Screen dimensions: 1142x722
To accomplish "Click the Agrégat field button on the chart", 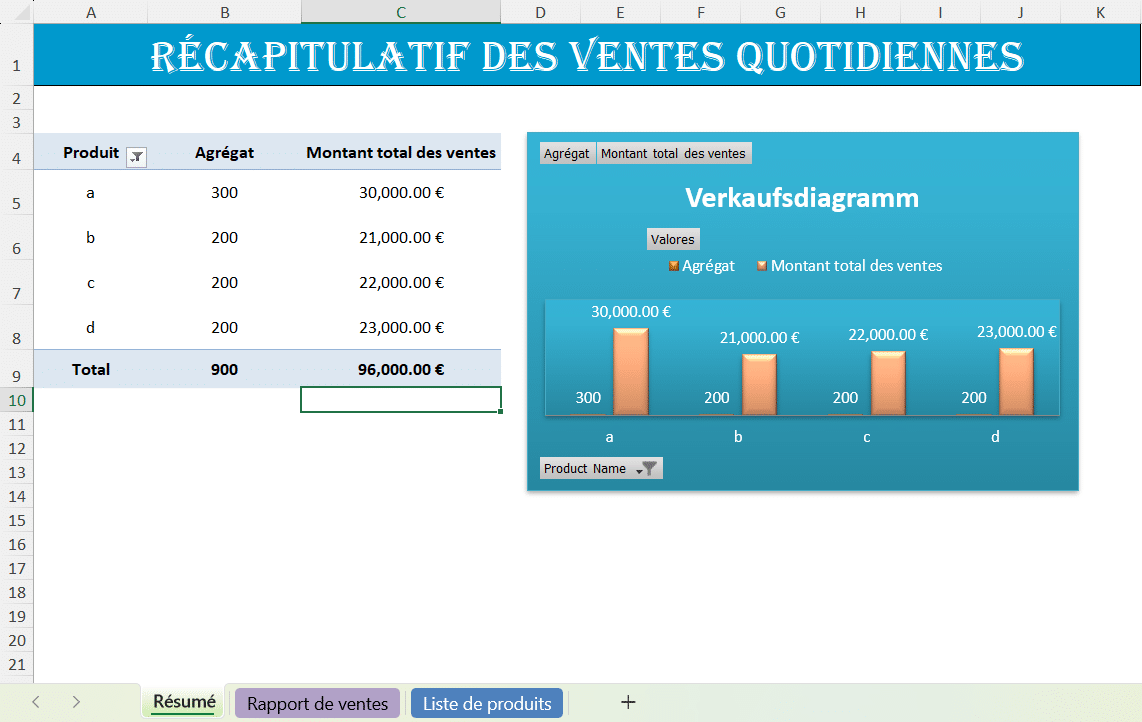I will 566,153.
